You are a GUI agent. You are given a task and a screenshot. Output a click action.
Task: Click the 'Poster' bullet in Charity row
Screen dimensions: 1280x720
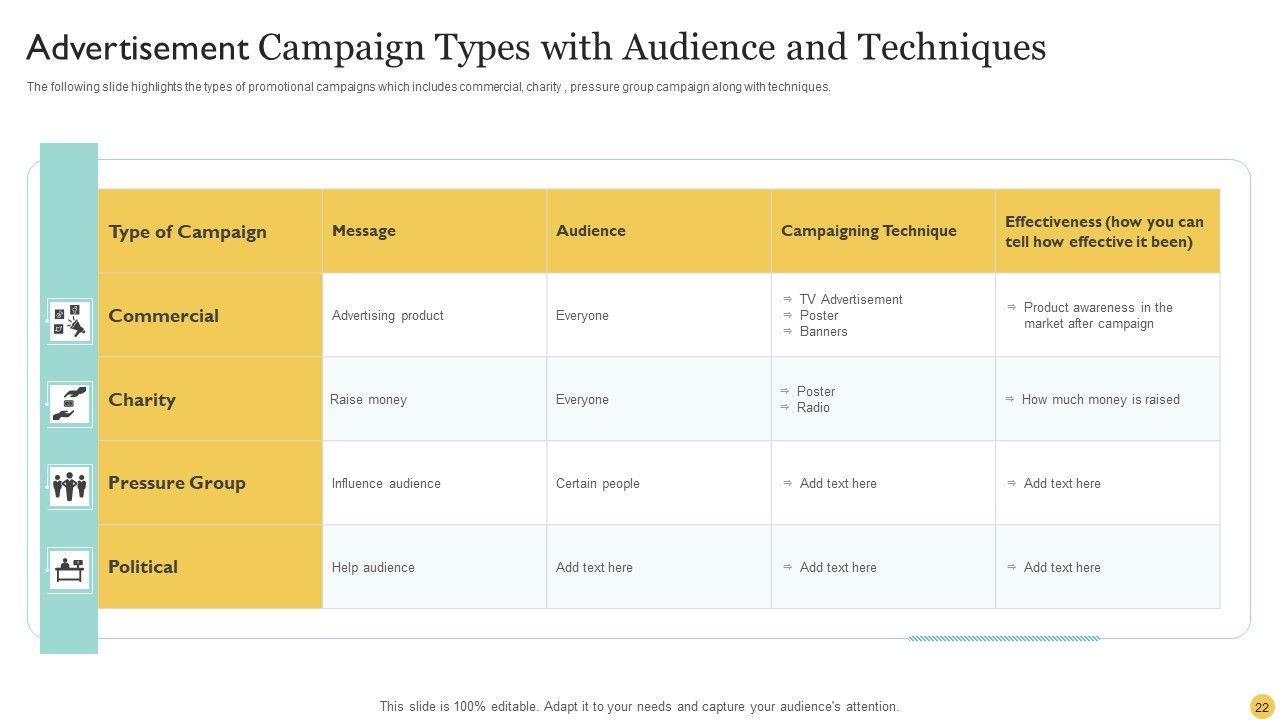[816, 392]
